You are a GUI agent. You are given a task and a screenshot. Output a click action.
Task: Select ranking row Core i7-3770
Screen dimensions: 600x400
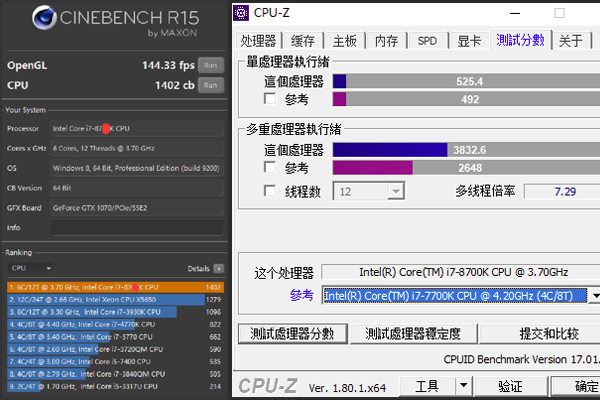pyautogui.click(x=115, y=337)
